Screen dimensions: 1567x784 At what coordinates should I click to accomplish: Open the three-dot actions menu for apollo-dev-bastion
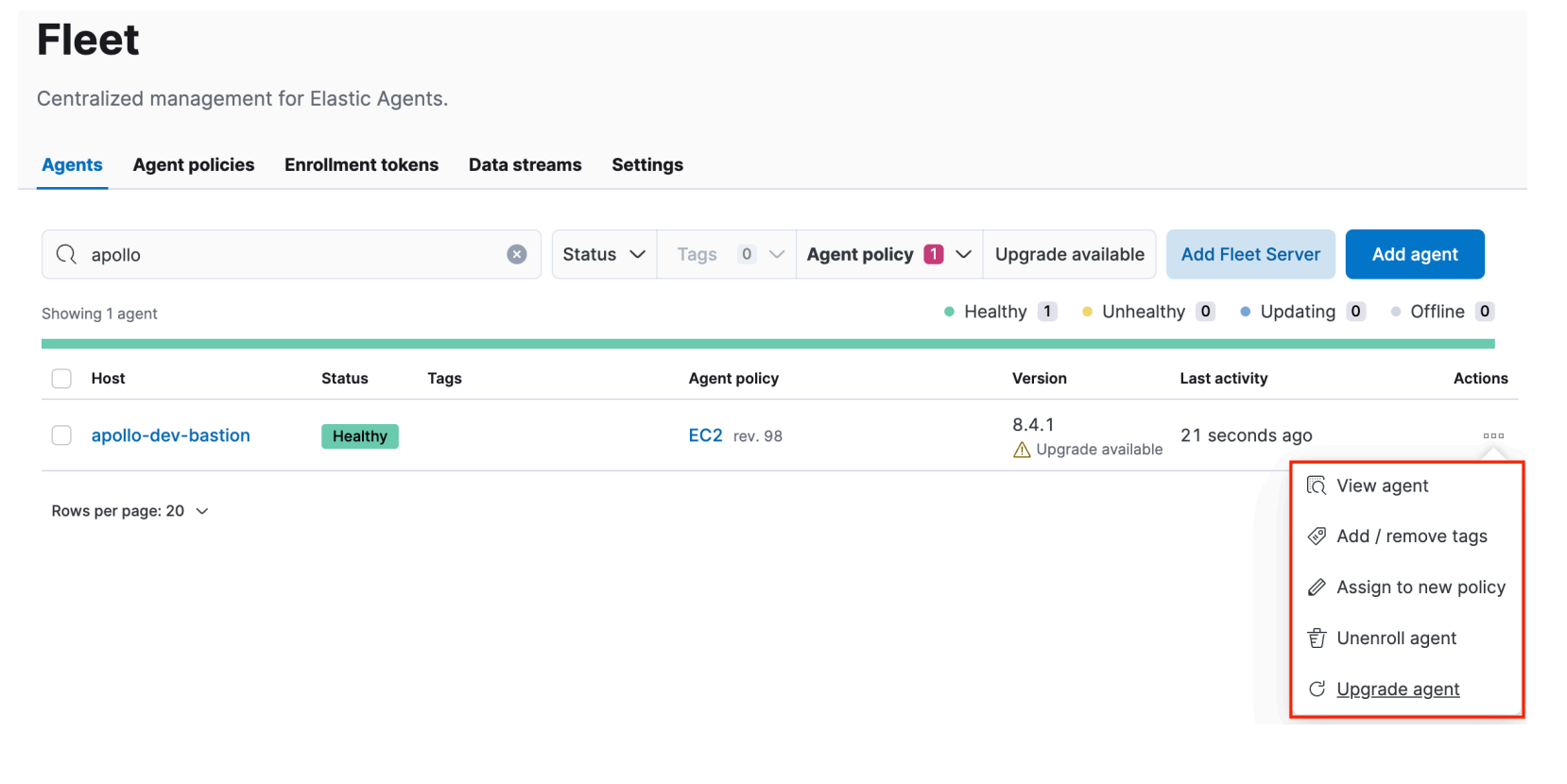tap(1493, 435)
